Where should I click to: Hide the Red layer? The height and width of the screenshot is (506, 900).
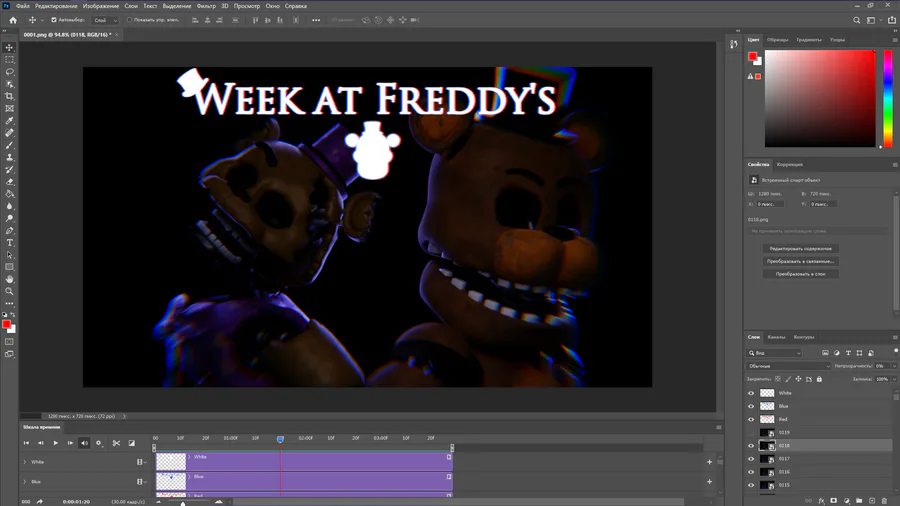[751, 419]
